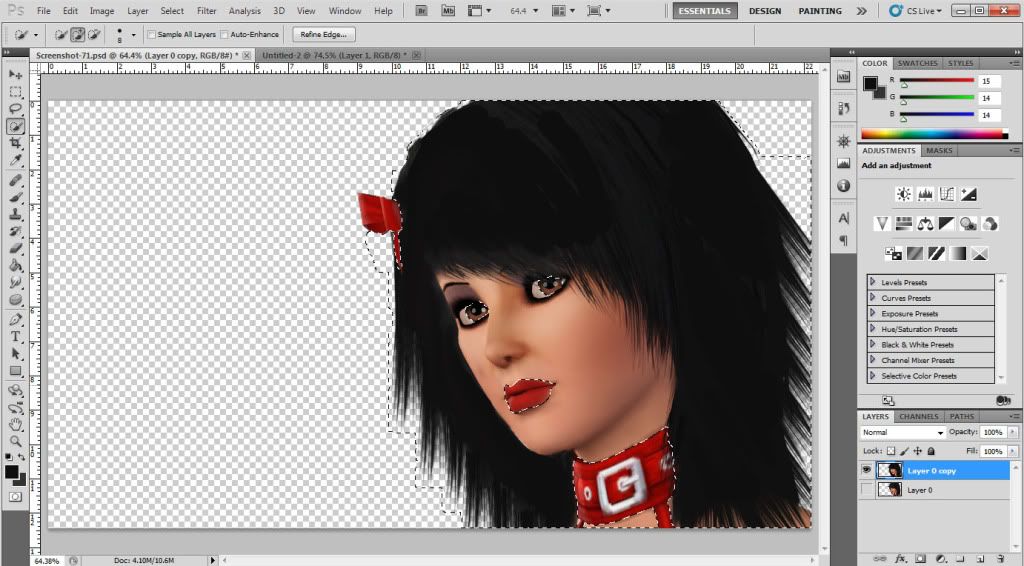Add a Photo Filter adjustment

[968, 224]
